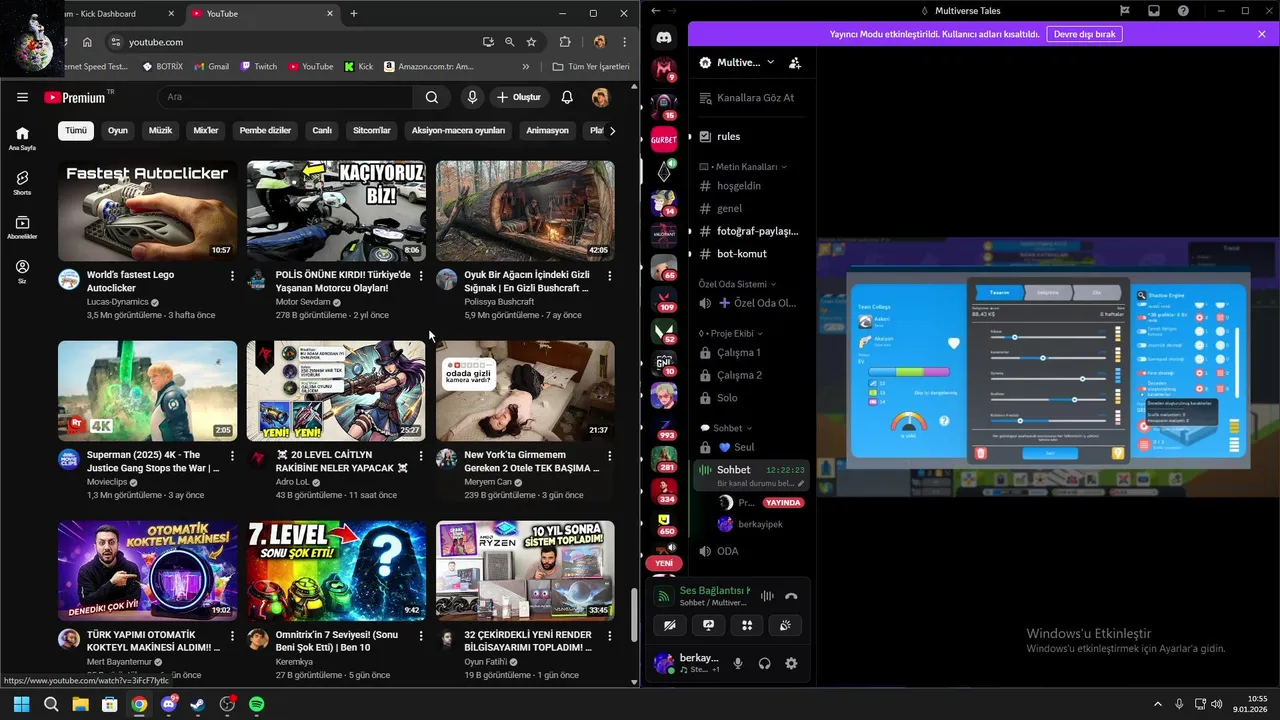Bookmark this page with Chrome star icon
Screen dimensions: 1280x720
coord(531,42)
